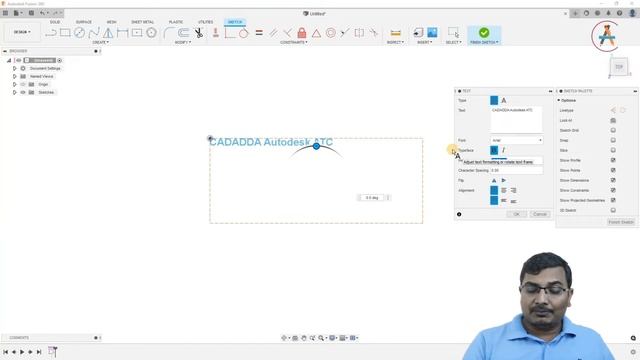Apply the Symmetry constraint
The image size is (640, 360).
(359, 33)
